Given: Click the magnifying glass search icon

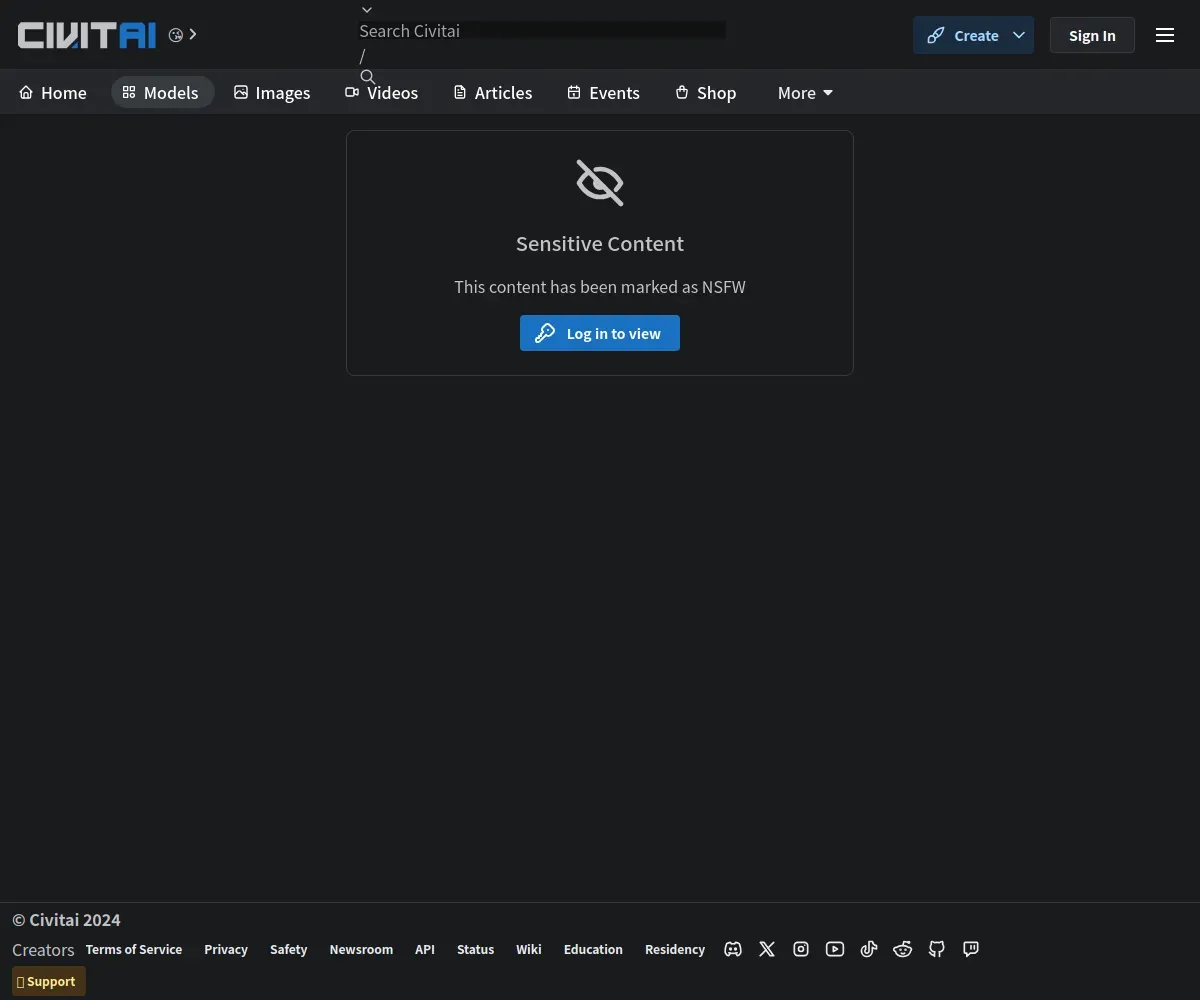Looking at the screenshot, I should pos(368,77).
